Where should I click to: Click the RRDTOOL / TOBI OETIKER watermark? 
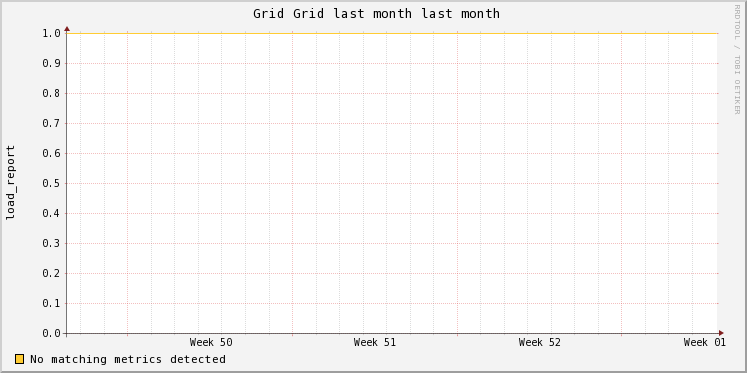coord(737,60)
